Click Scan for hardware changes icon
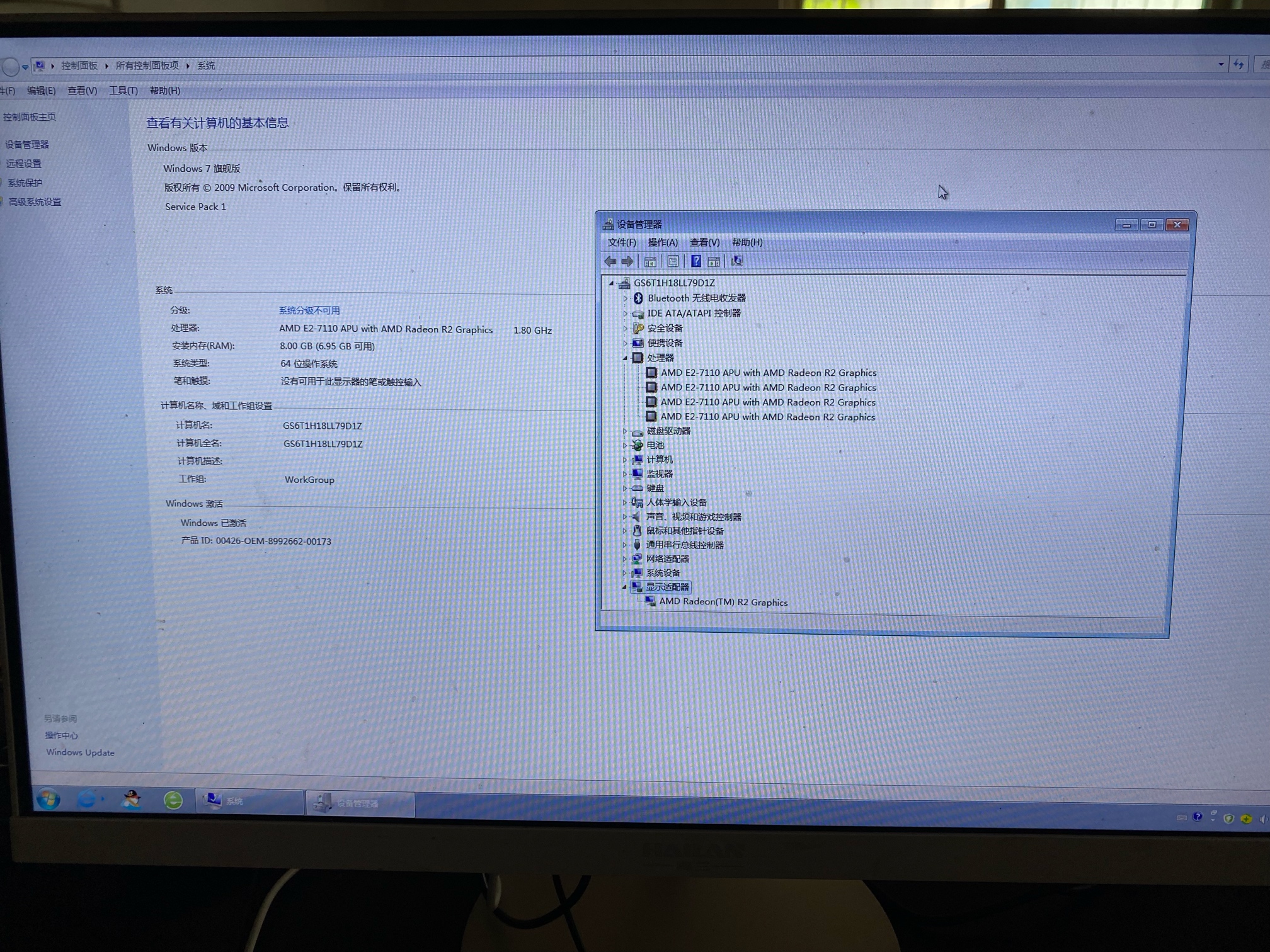 point(736,261)
